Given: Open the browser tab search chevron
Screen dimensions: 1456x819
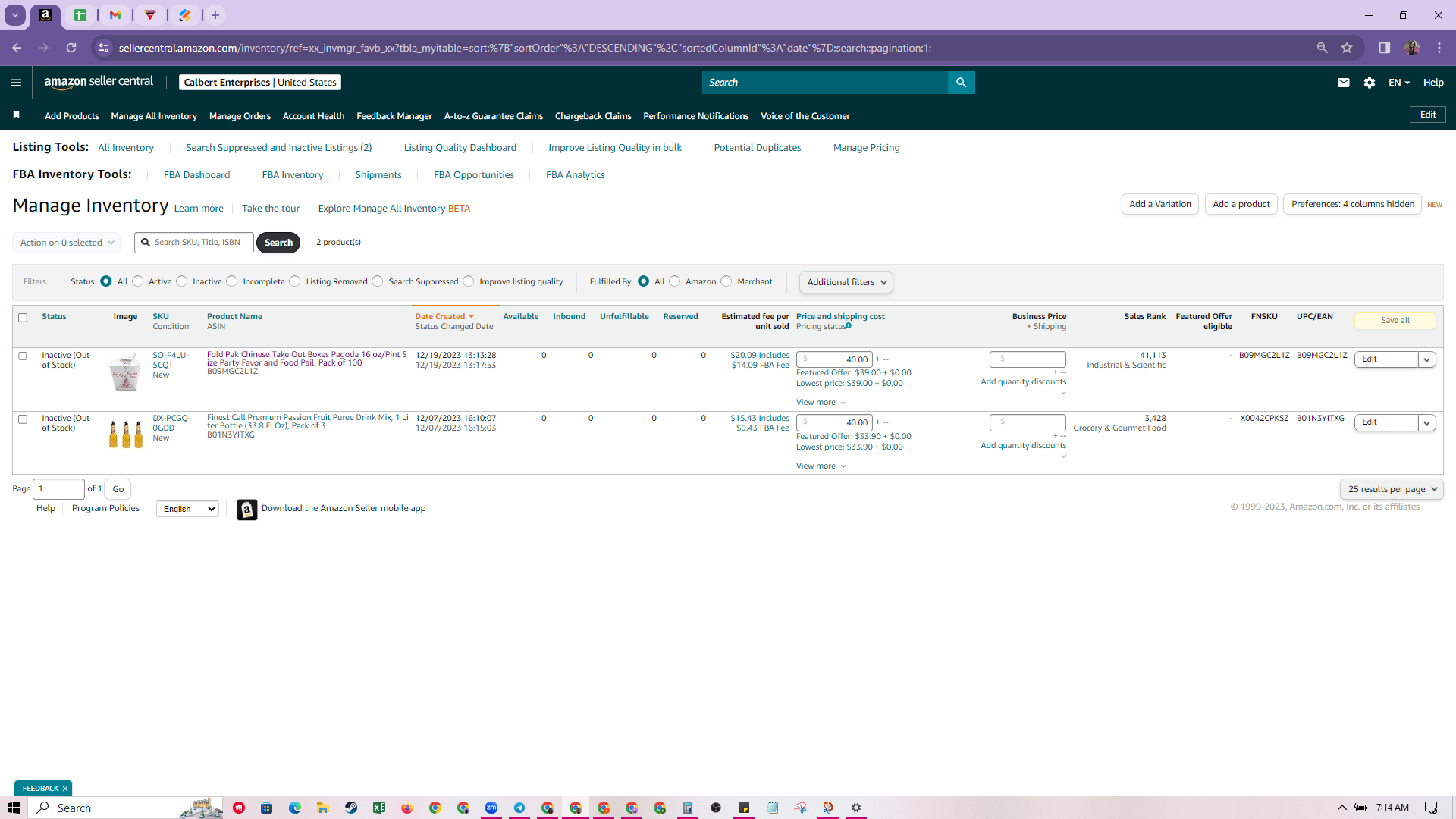Looking at the screenshot, I should (14, 15).
